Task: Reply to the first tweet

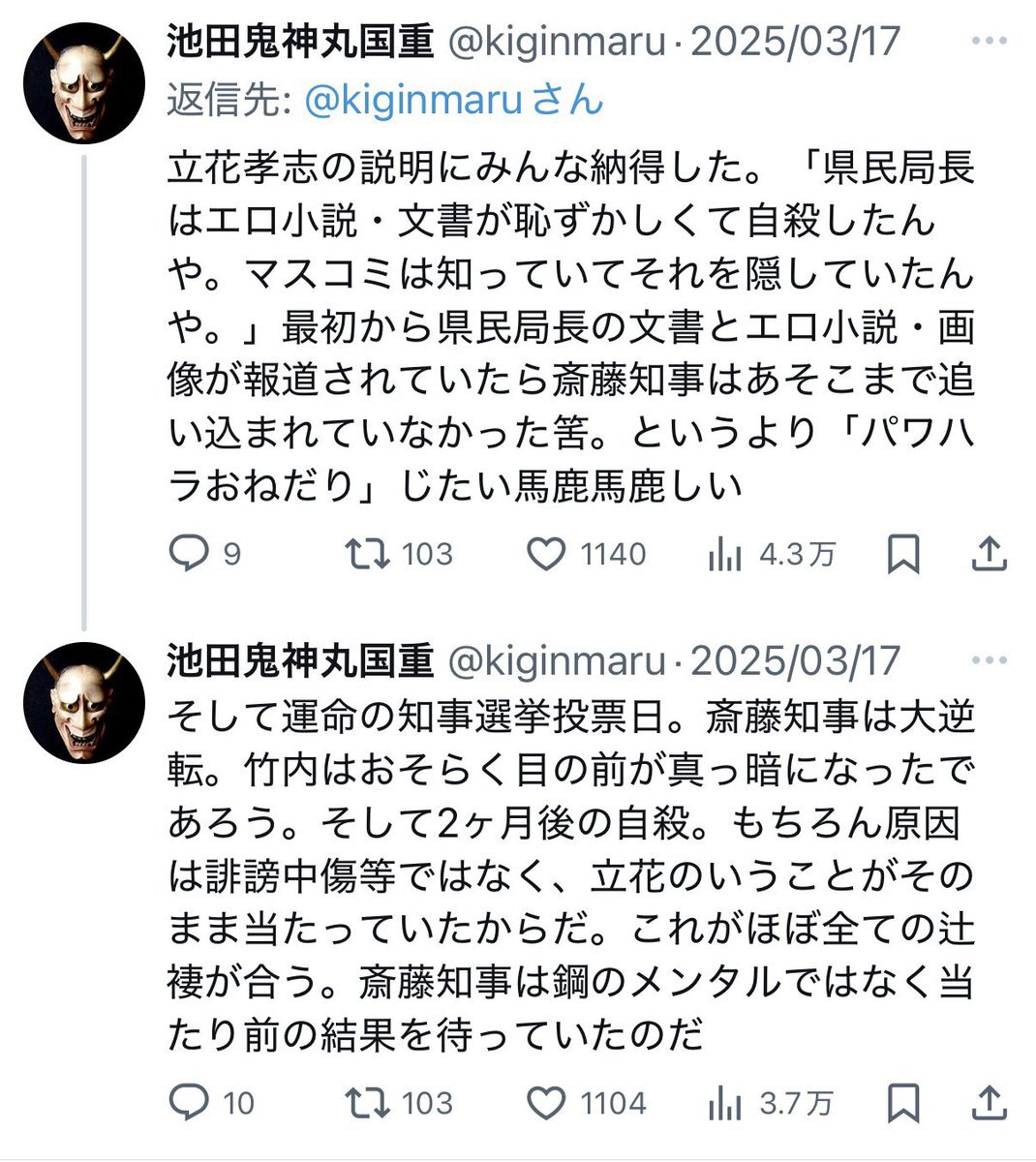Action: tap(190, 554)
